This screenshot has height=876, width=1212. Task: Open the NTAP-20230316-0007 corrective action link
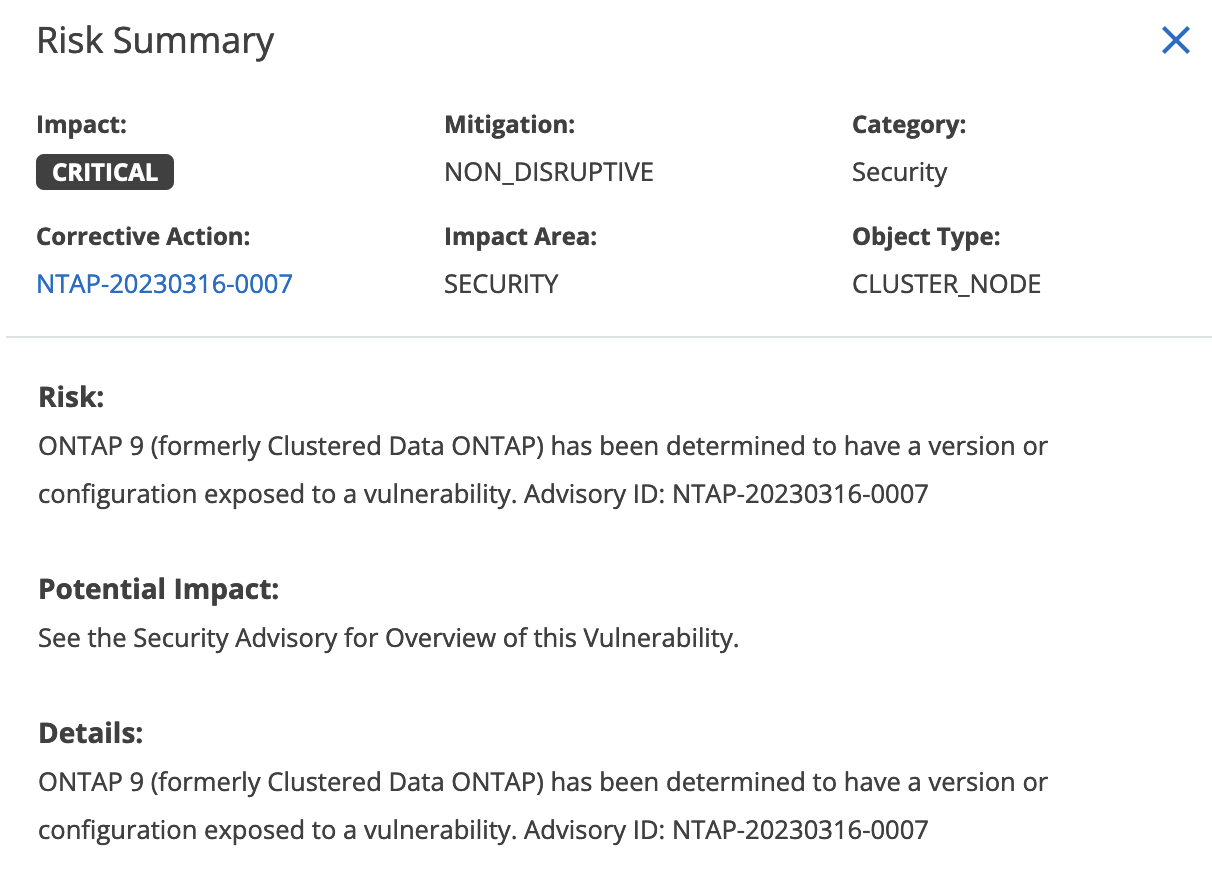click(x=164, y=284)
